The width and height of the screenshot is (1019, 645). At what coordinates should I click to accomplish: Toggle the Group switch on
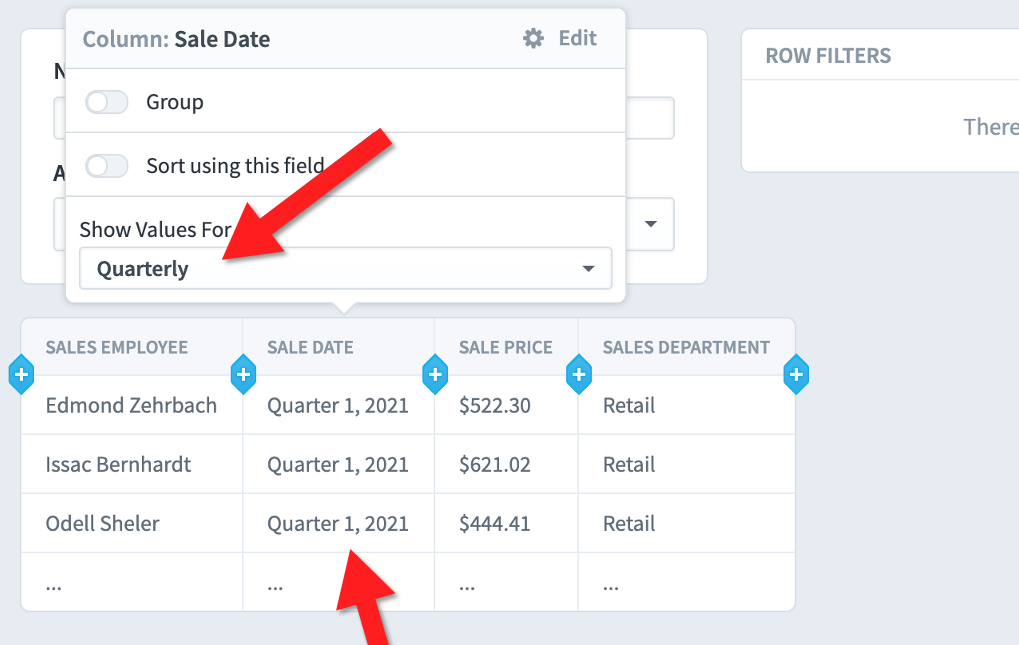point(107,102)
